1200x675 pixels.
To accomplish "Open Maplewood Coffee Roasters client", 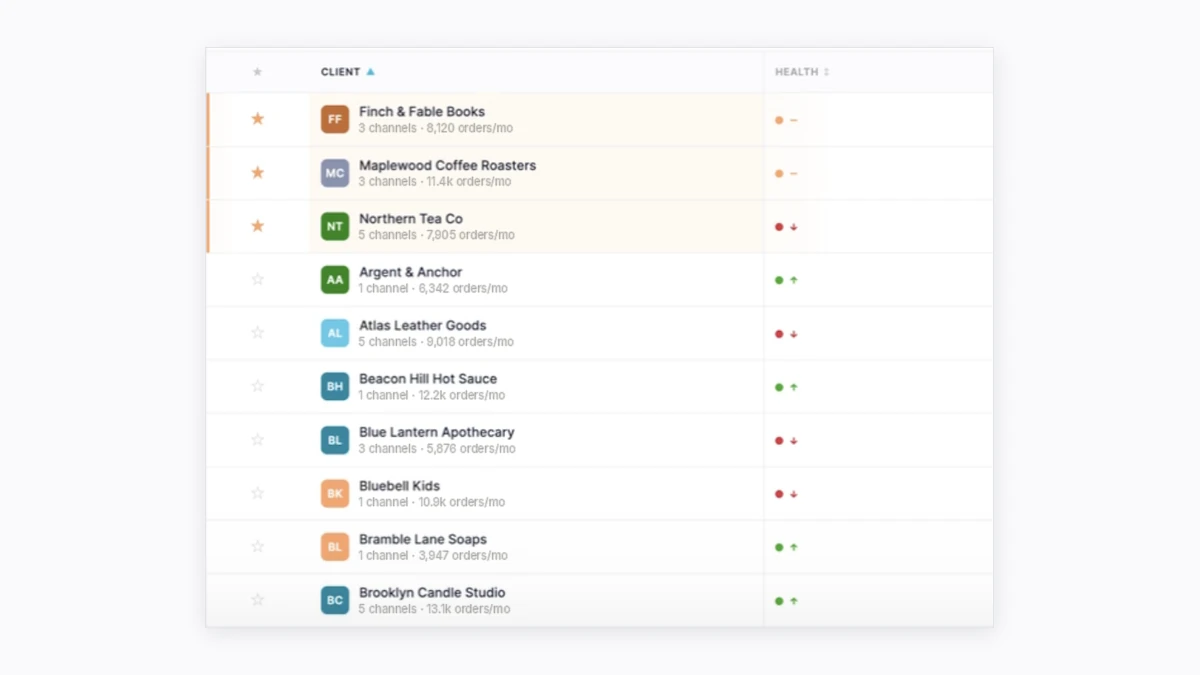I will pyautogui.click(x=447, y=165).
